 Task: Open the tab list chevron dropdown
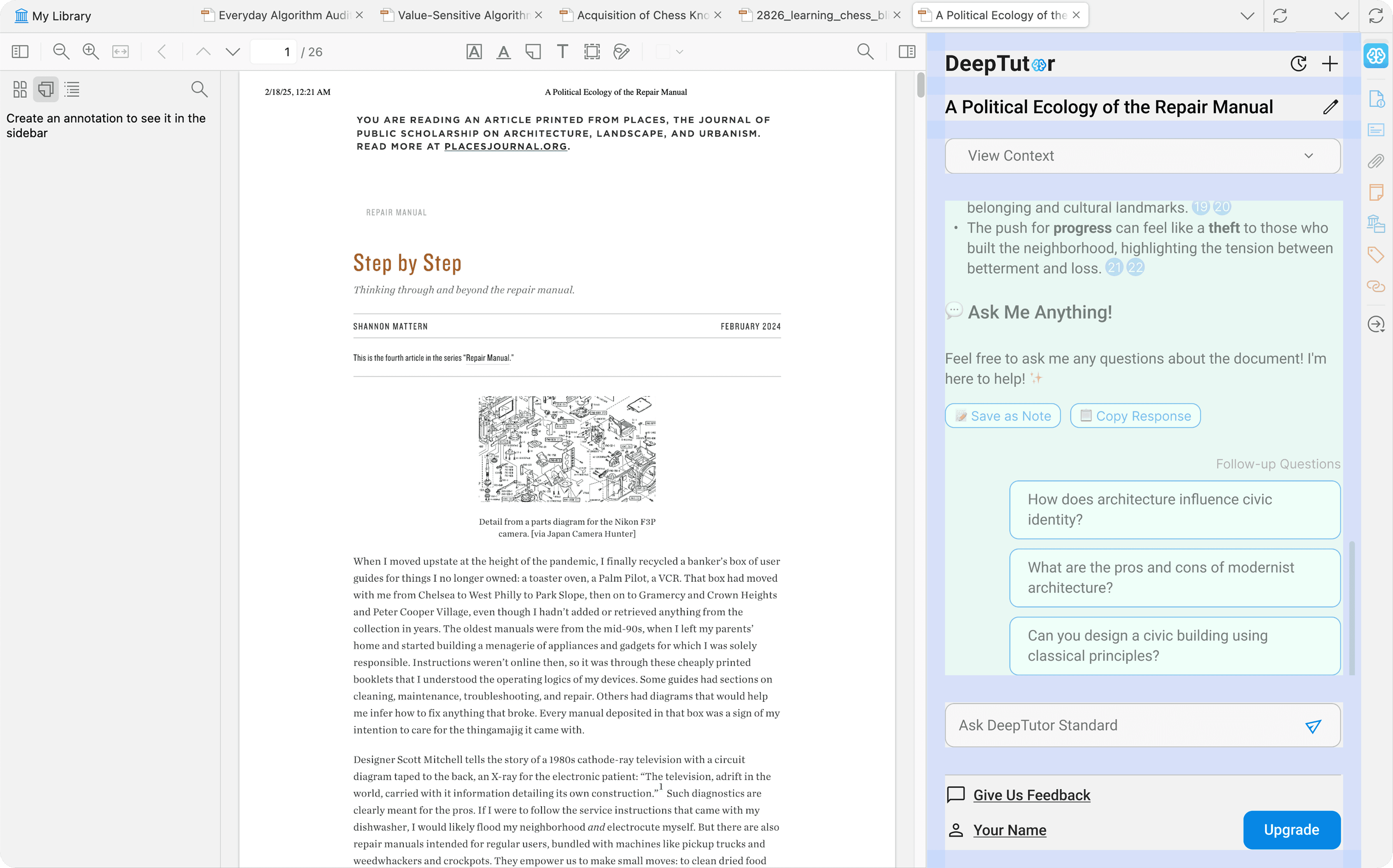point(1247,15)
